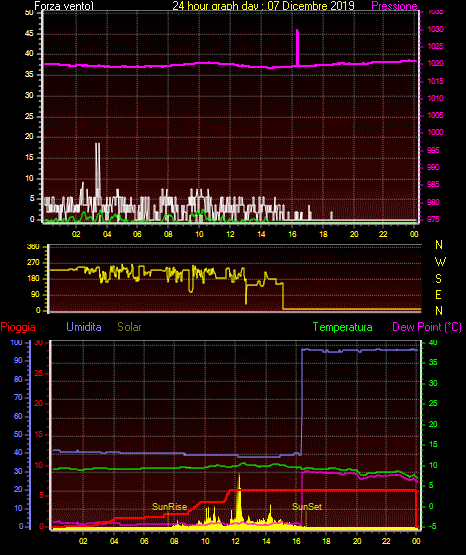Image resolution: width=466 pixels, height=555 pixels.
Task: Select the 24 hour graph day title
Action: click(x=264, y=6)
